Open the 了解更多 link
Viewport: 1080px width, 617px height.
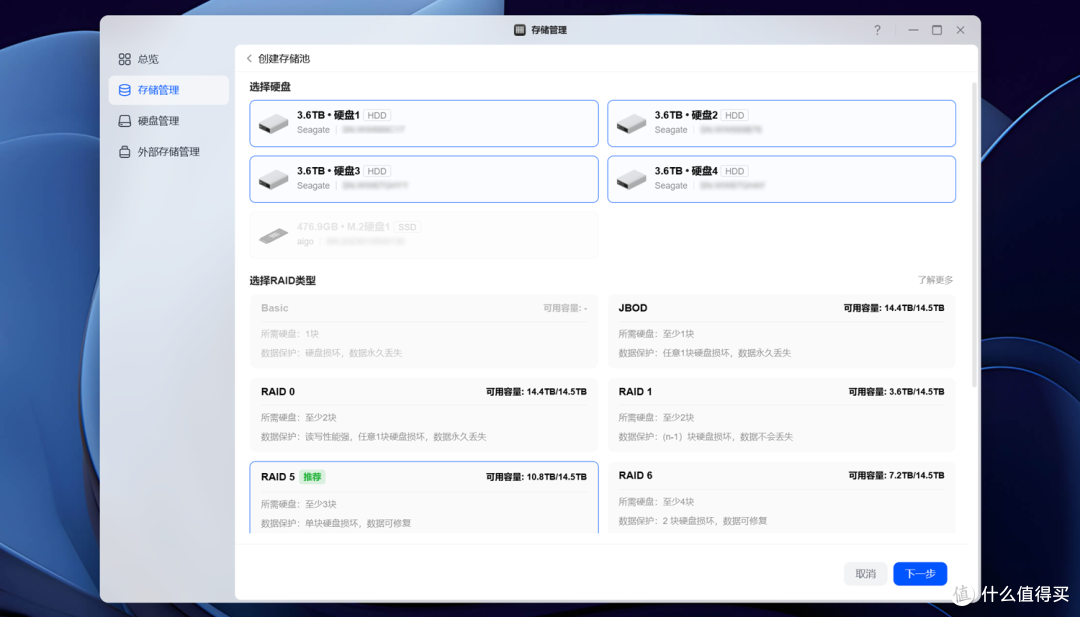pos(935,280)
